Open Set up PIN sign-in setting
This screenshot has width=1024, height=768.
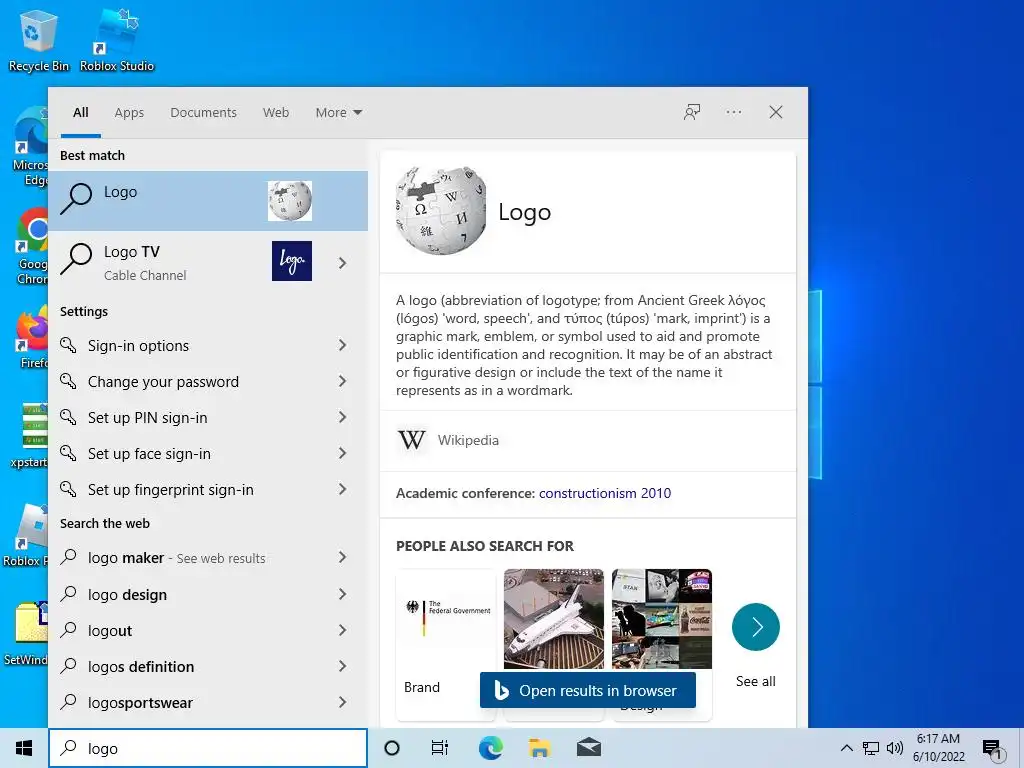[x=208, y=417]
